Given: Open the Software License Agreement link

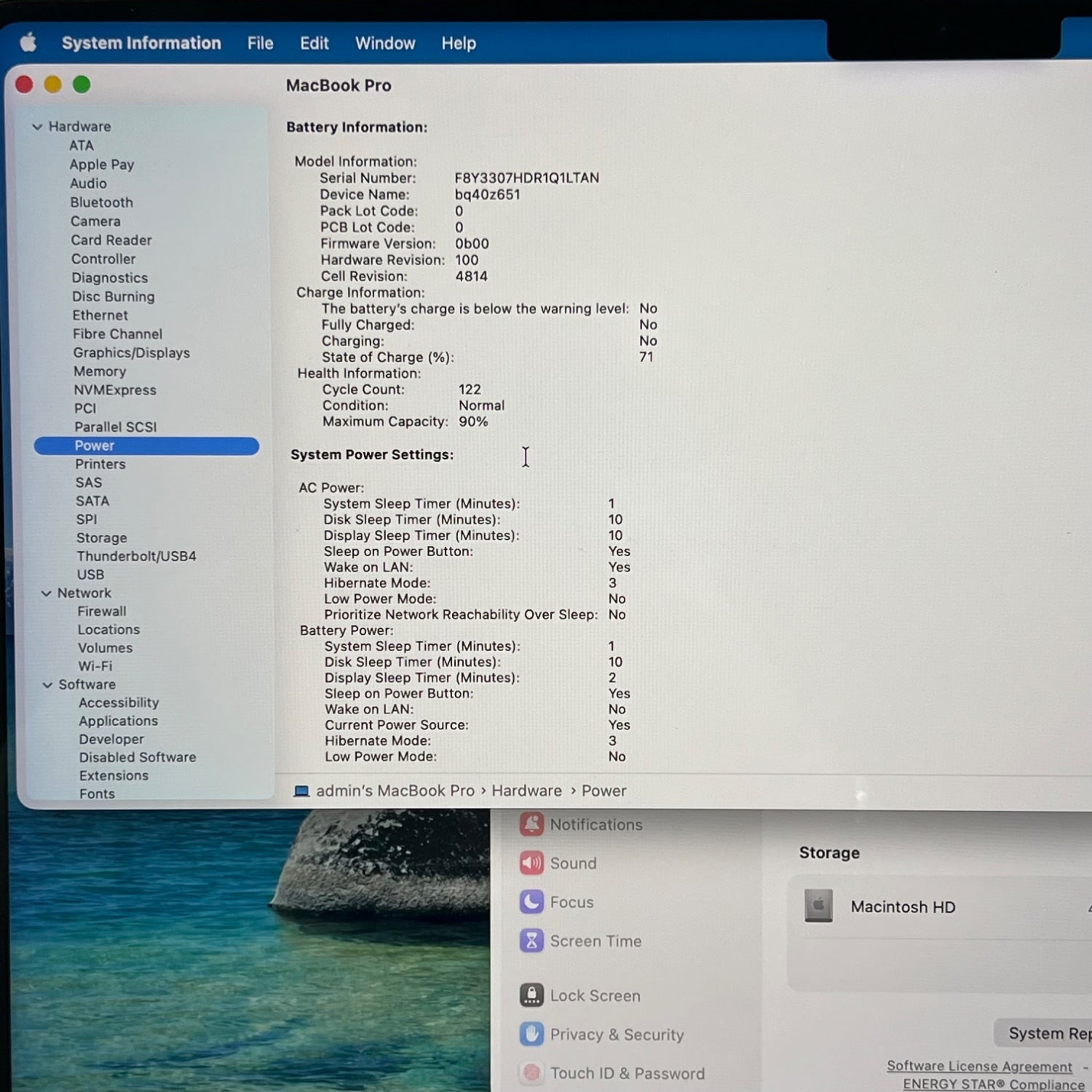Looking at the screenshot, I should coord(979,1066).
